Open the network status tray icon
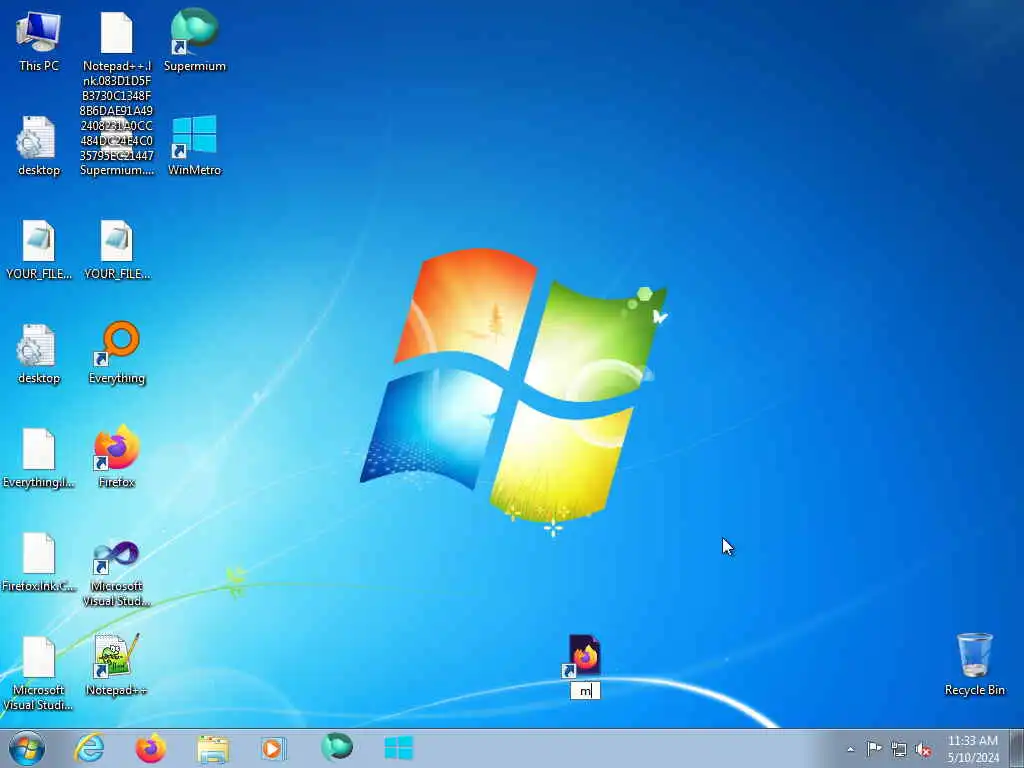This screenshot has width=1024, height=768. pyautogui.click(x=899, y=750)
